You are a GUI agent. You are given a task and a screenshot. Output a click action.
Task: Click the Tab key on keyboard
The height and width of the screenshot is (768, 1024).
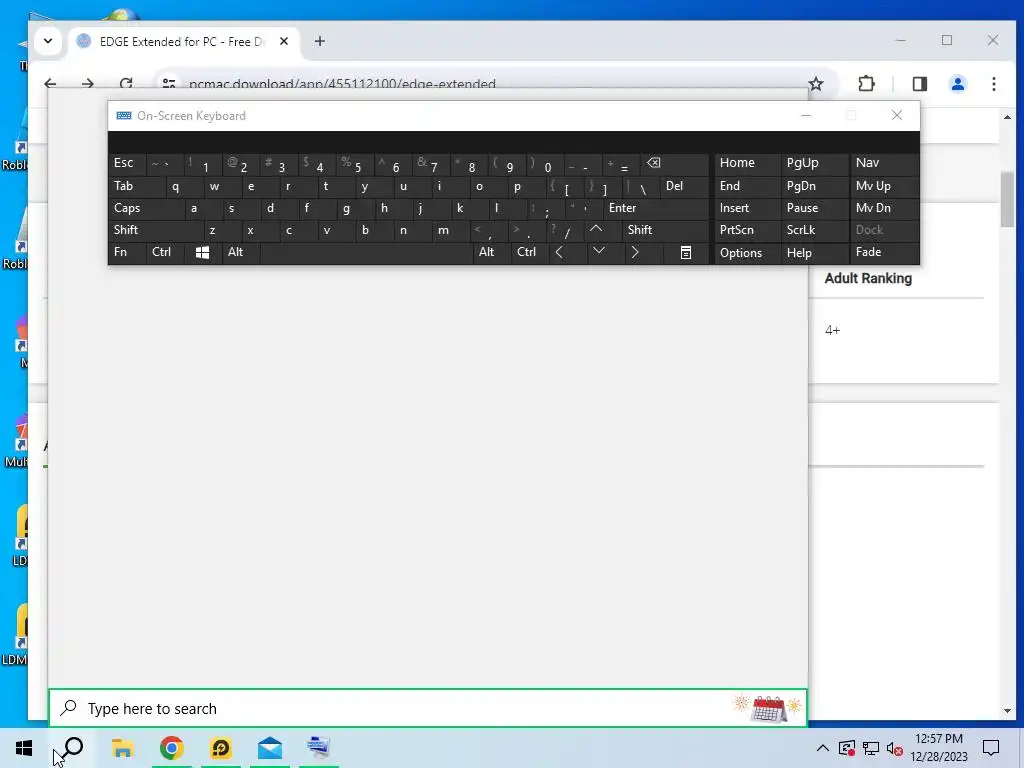(136, 186)
